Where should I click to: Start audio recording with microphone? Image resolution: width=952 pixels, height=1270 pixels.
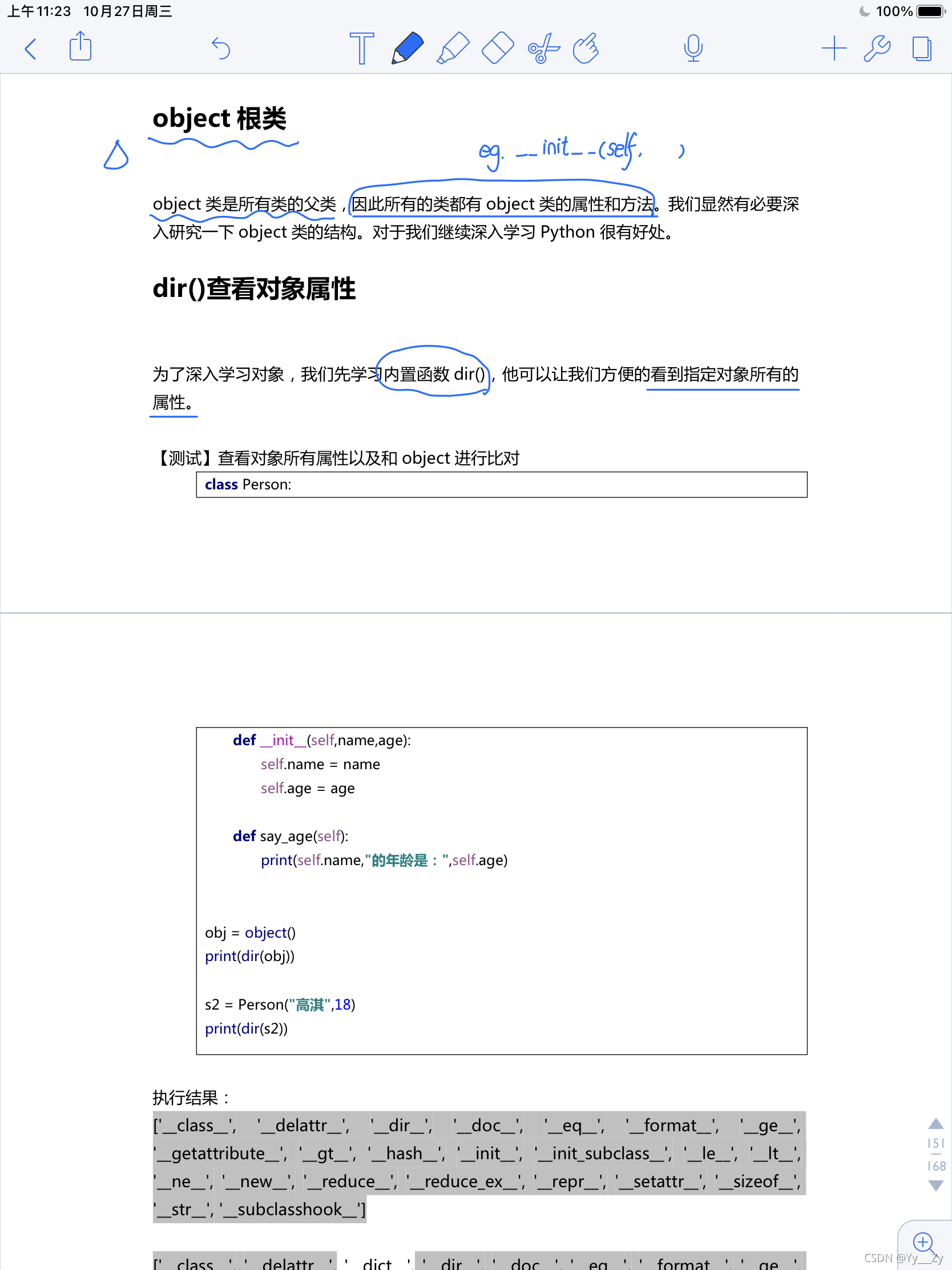pyautogui.click(x=693, y=48)
